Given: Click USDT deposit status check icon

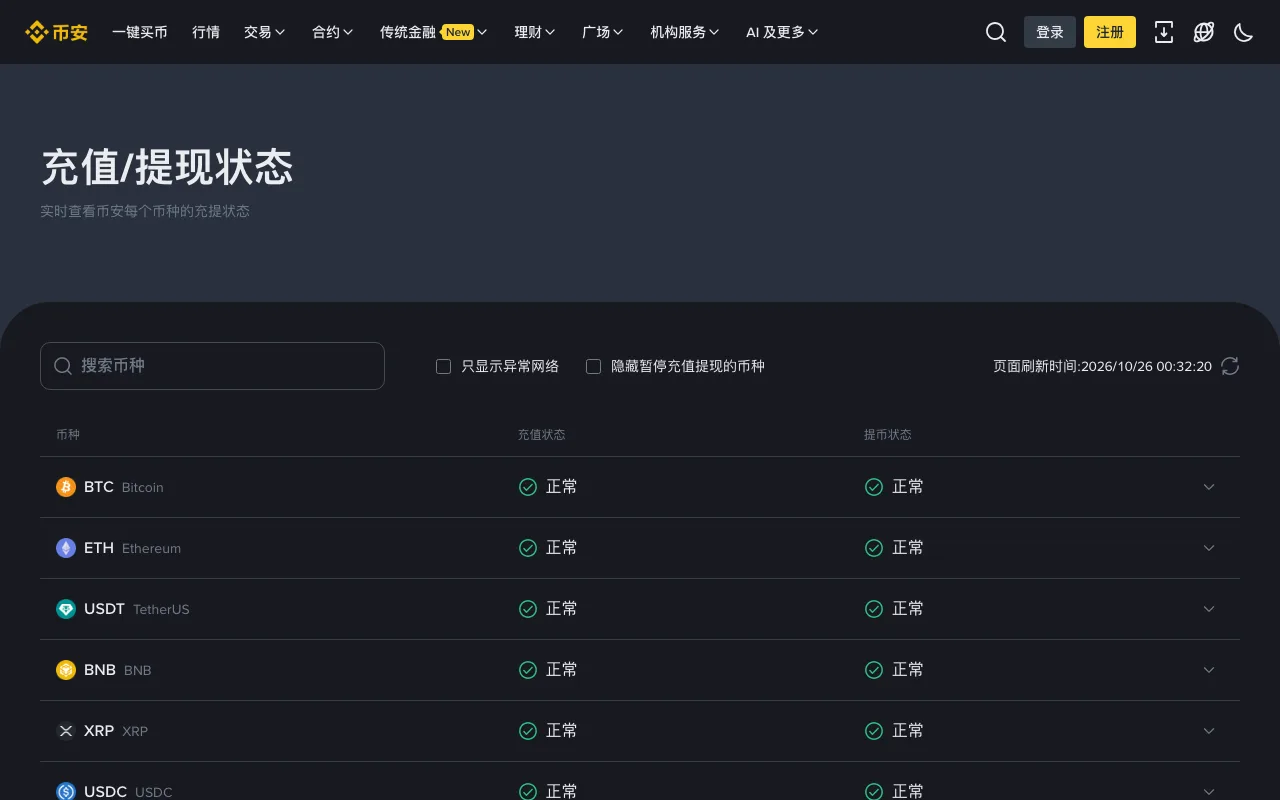Looking at the screenshot, I should click(528, 609).
